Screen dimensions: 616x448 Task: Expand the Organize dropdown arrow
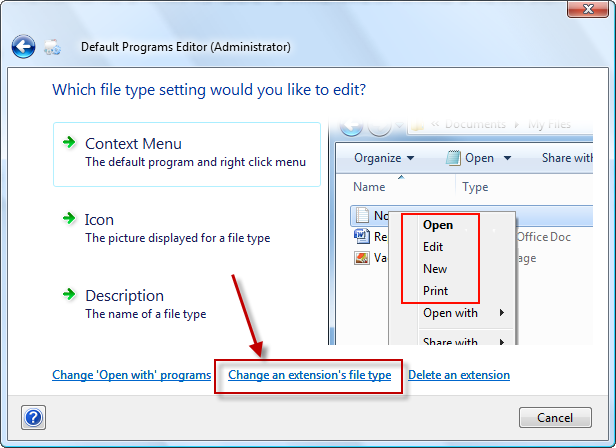click(x=411, y=158)
